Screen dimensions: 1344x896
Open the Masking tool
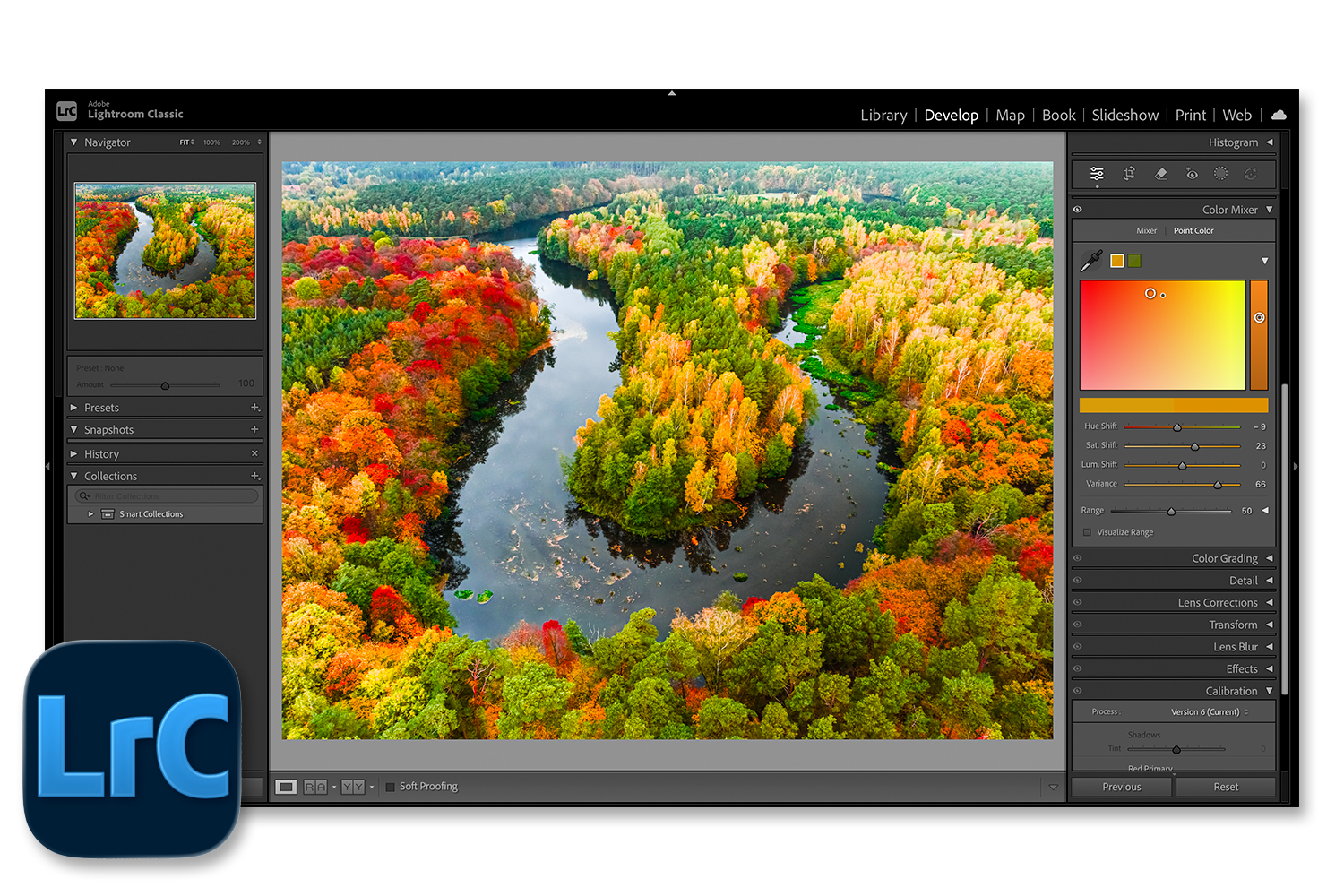1220,174
